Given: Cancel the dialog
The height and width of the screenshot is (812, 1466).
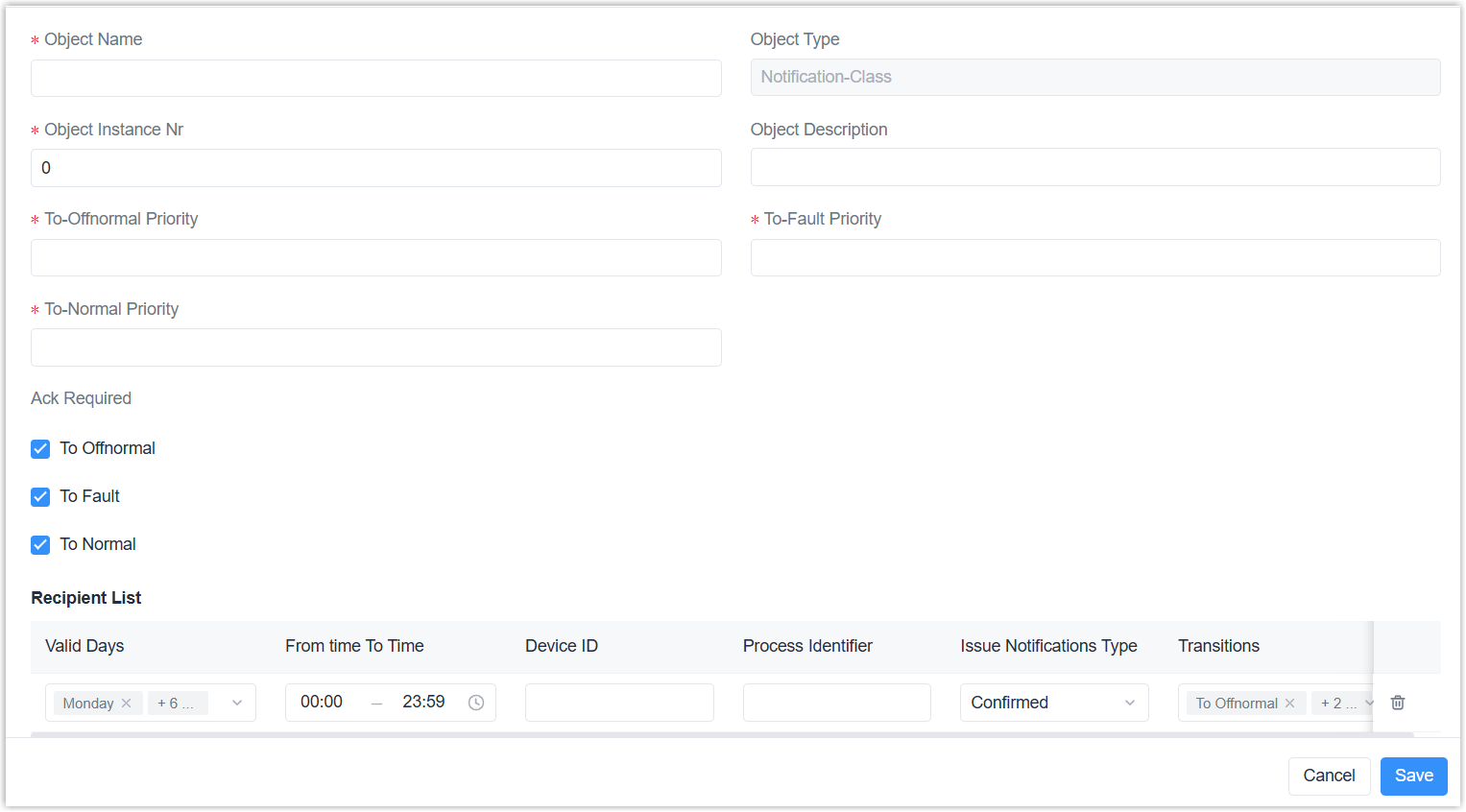Looking at the screenshot, I should click(1328, 776).
